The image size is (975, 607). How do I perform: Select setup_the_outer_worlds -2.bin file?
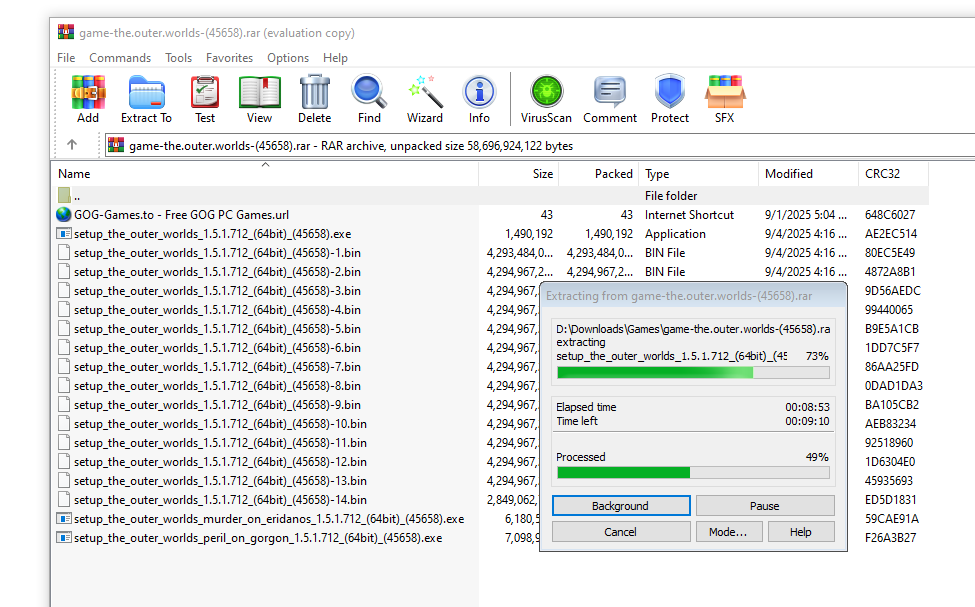[217, 272]
